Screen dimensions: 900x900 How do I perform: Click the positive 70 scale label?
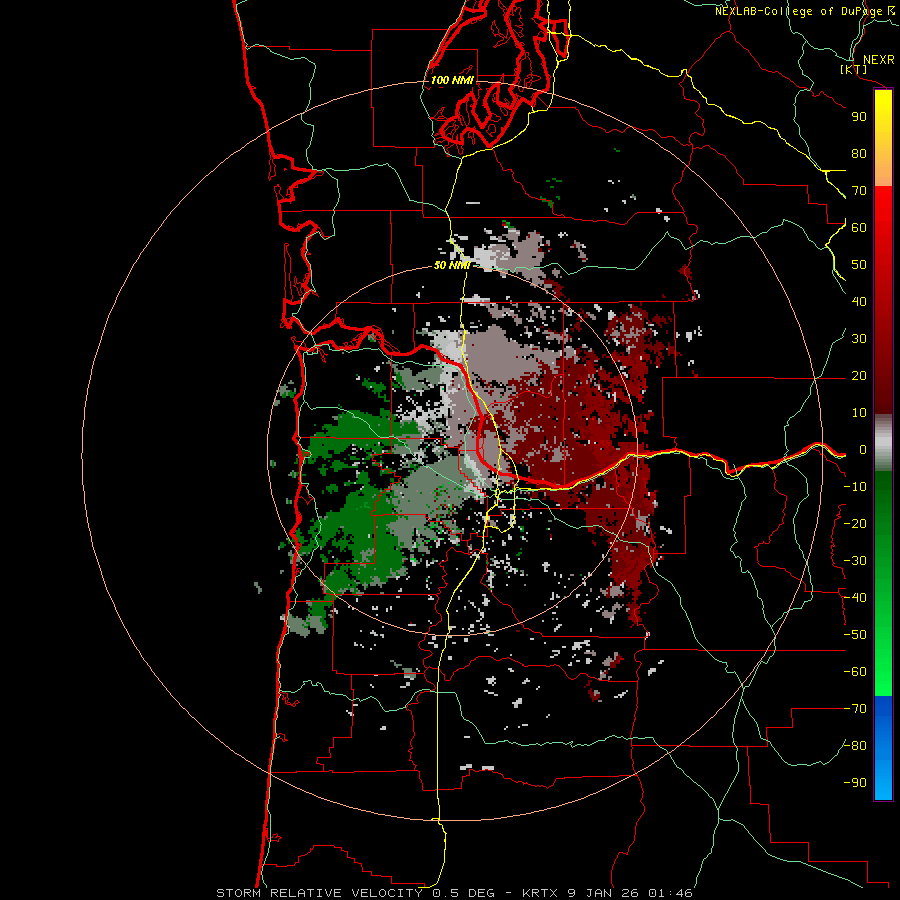[x=859, y=191]
